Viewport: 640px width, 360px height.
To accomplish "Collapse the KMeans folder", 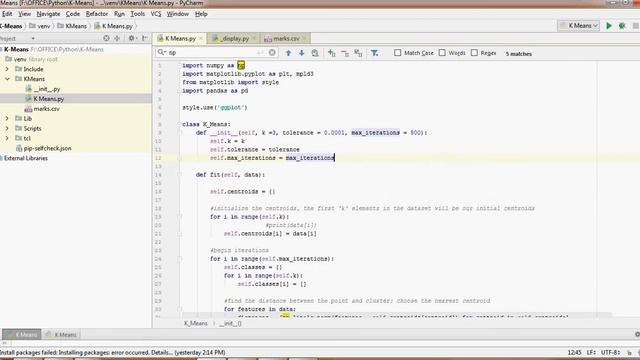I will 7,79.
